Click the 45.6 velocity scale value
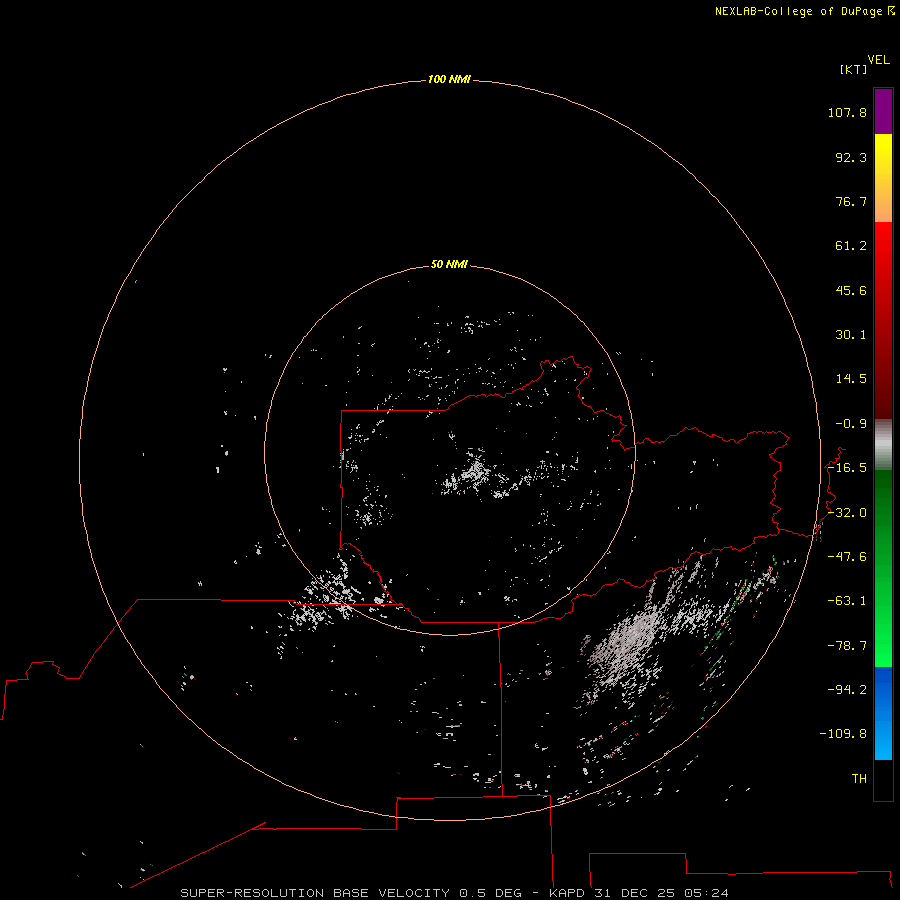 851,290
